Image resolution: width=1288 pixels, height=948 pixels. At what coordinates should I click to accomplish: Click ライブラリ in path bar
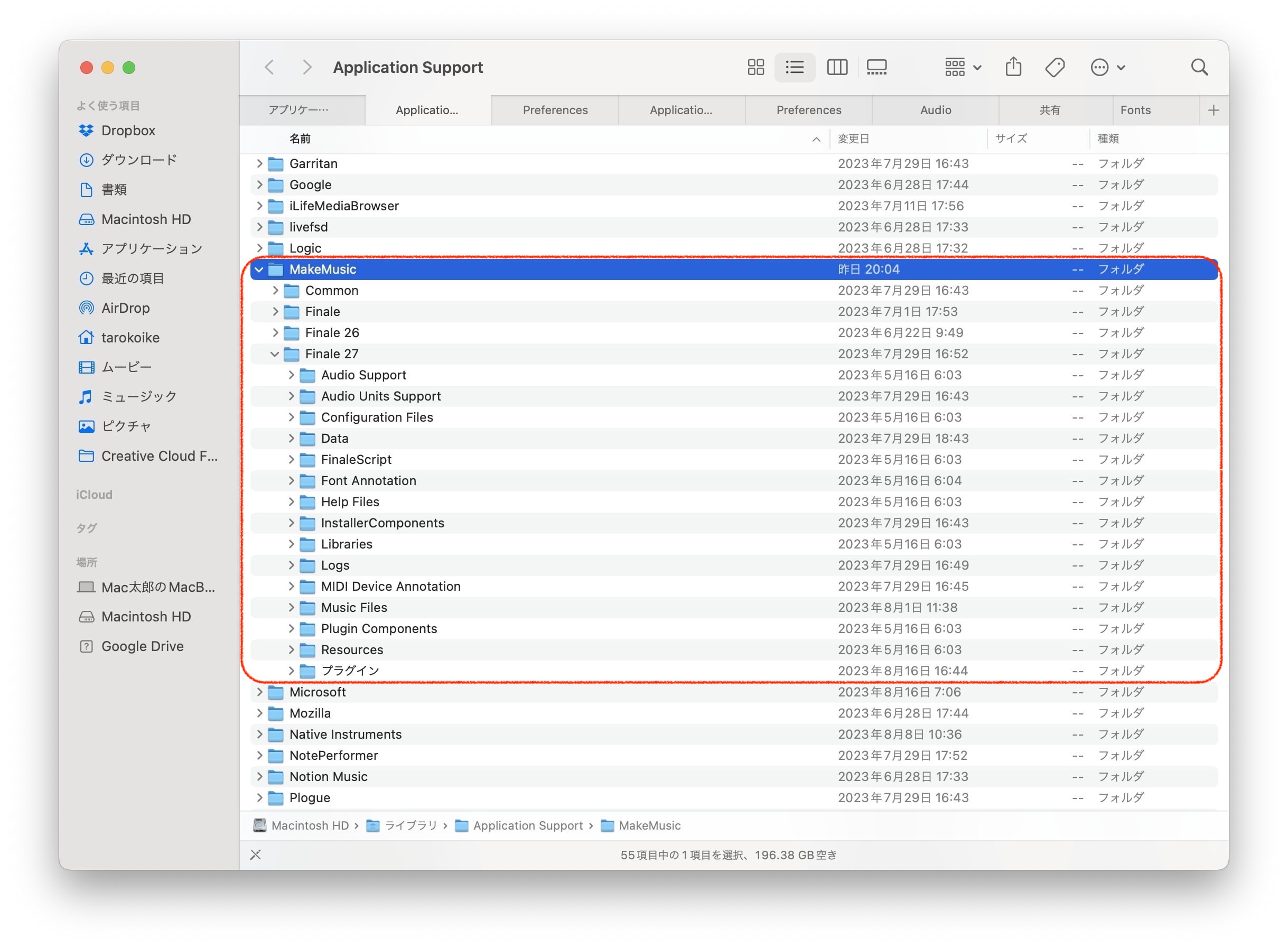[x=402, y=826]
